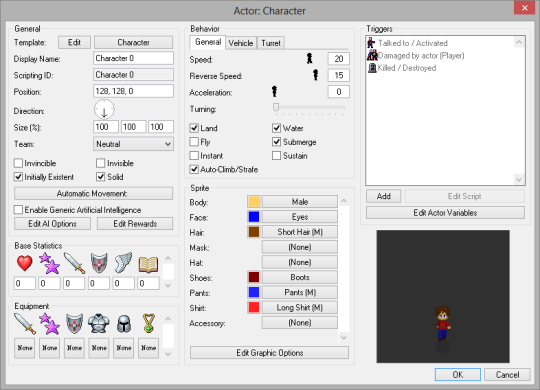This screenshot has width=540, height=390.
Task: Click the helmet equipment icon
Action: point(124,324)
